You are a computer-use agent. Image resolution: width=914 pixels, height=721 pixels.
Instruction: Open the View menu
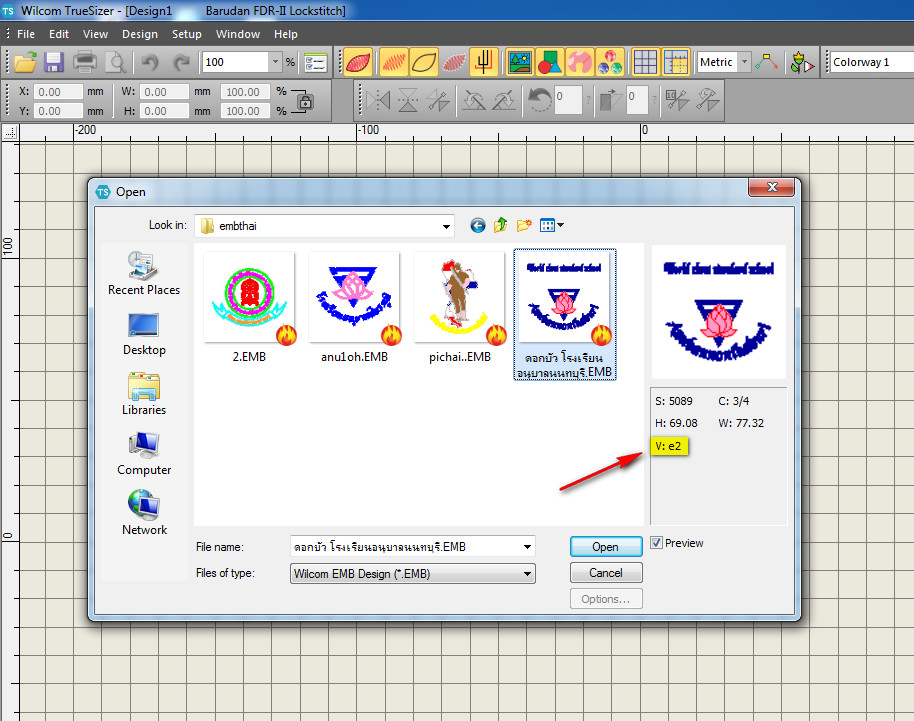pos(95,34)
